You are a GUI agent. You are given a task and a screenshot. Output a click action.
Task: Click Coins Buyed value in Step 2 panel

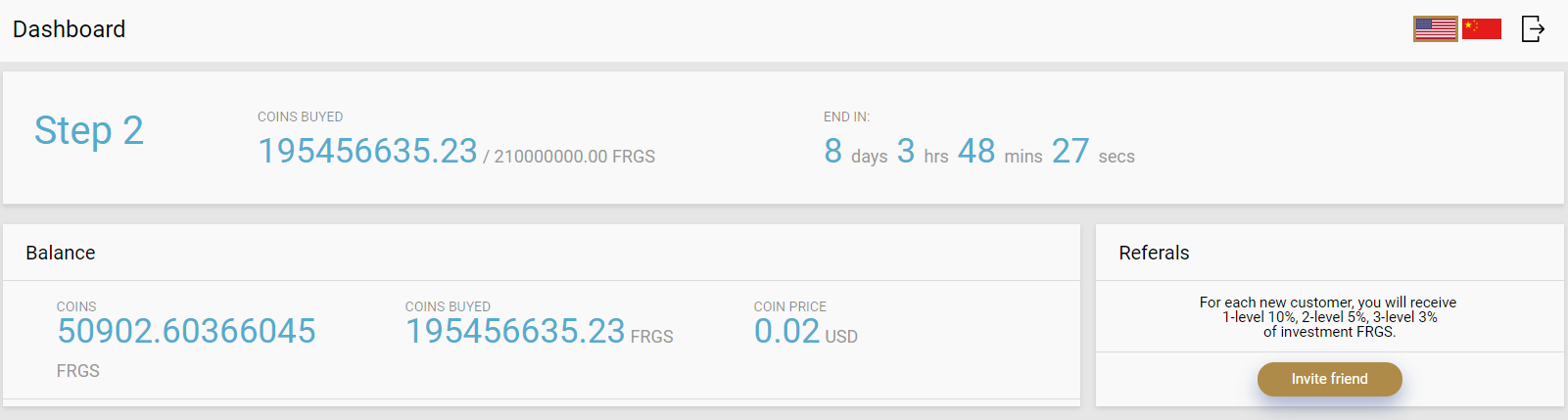click(367, 151)
